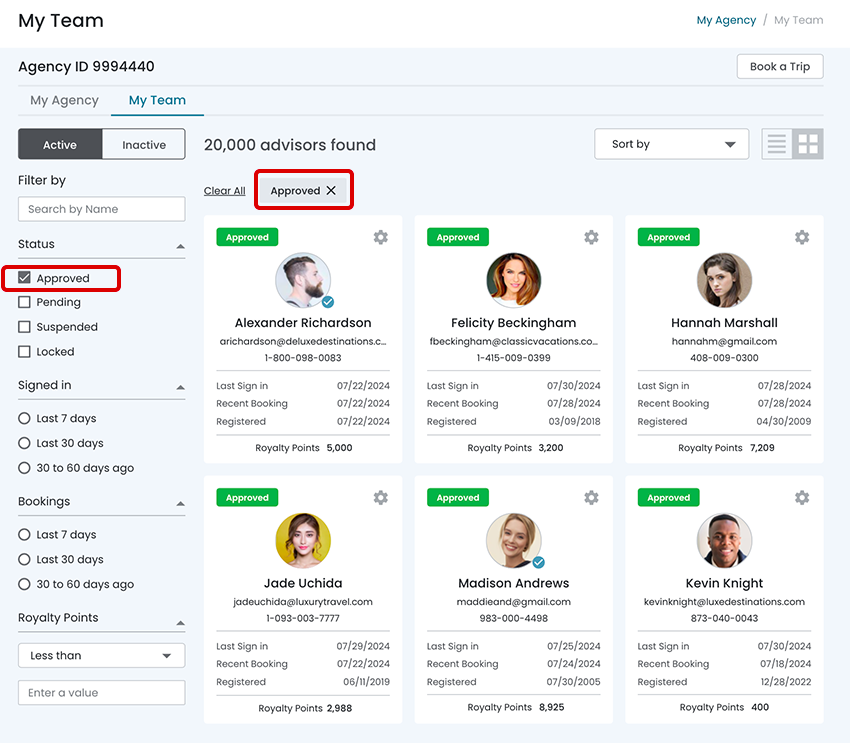The image size is (850, 743).
Task: Uncheck the Approved status checkbox
Action: point(25,278)
